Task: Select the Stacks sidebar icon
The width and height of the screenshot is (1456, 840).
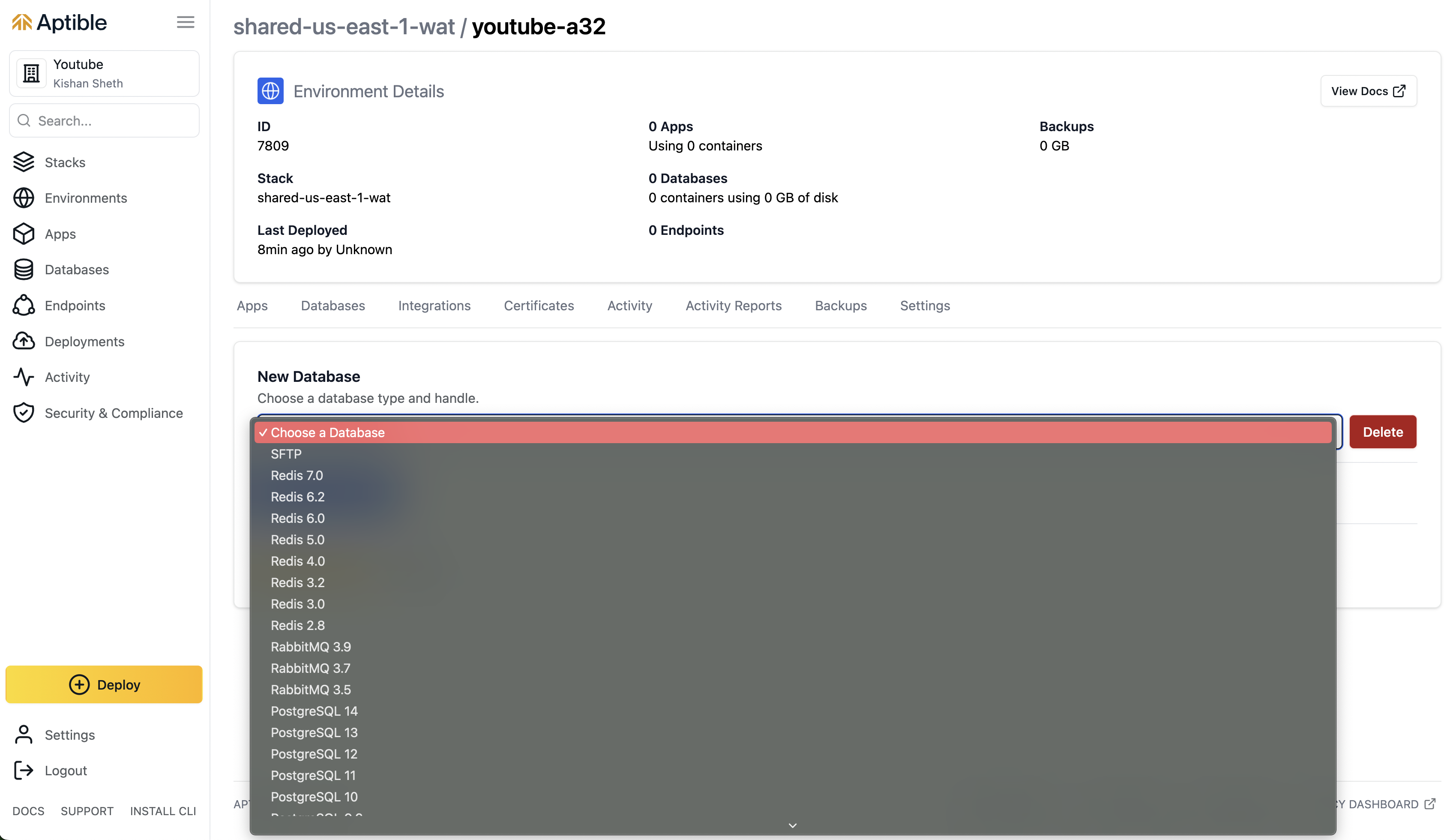Action: (x=23, y=162)
